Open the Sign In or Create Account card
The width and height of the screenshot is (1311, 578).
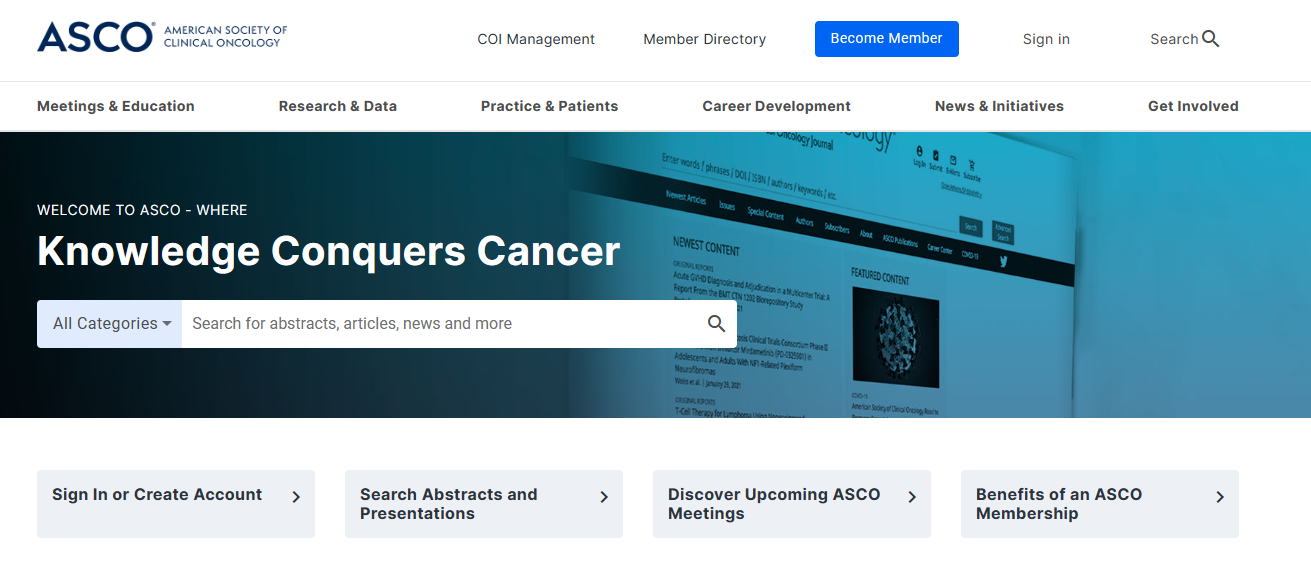(x=176, y=504)
